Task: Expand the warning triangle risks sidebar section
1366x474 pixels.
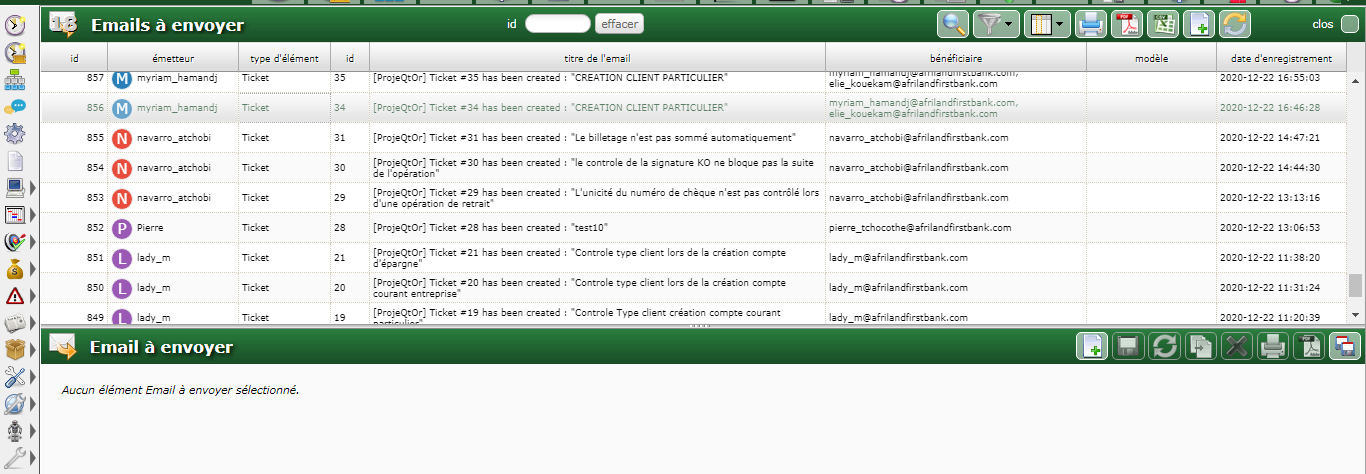Action: pos(34,295)
